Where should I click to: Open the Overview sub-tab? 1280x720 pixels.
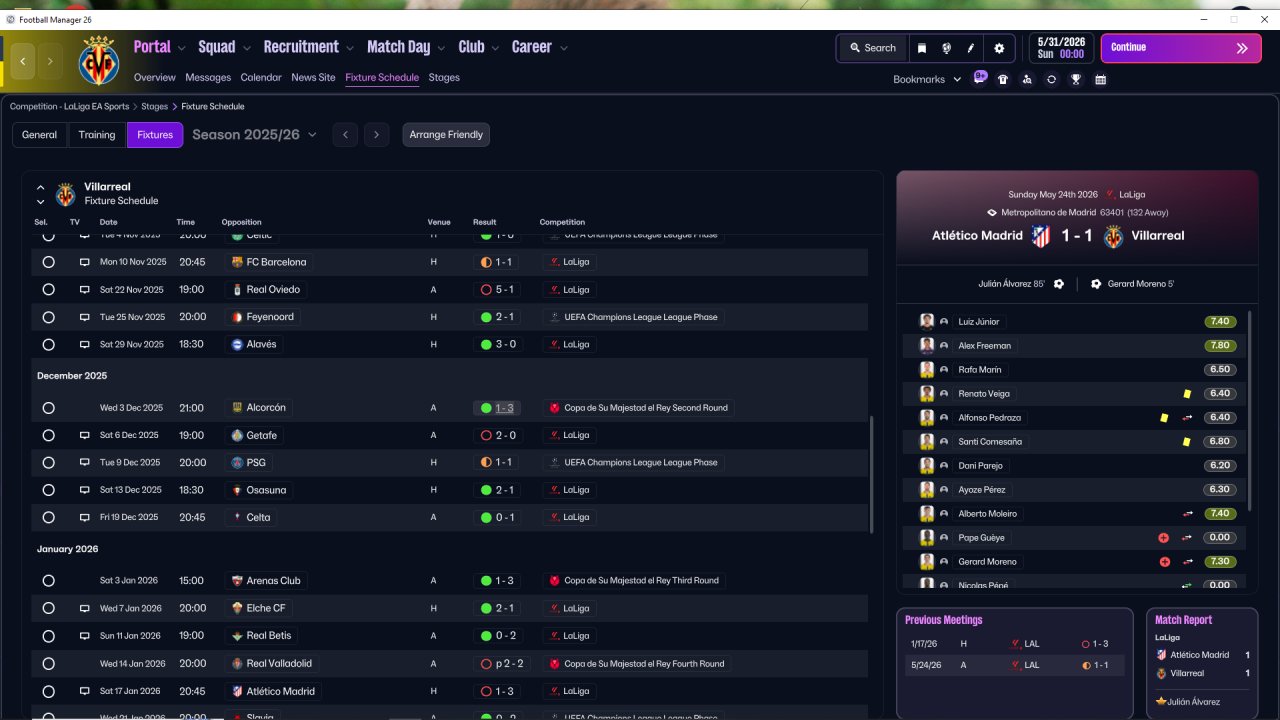(155, 77)
